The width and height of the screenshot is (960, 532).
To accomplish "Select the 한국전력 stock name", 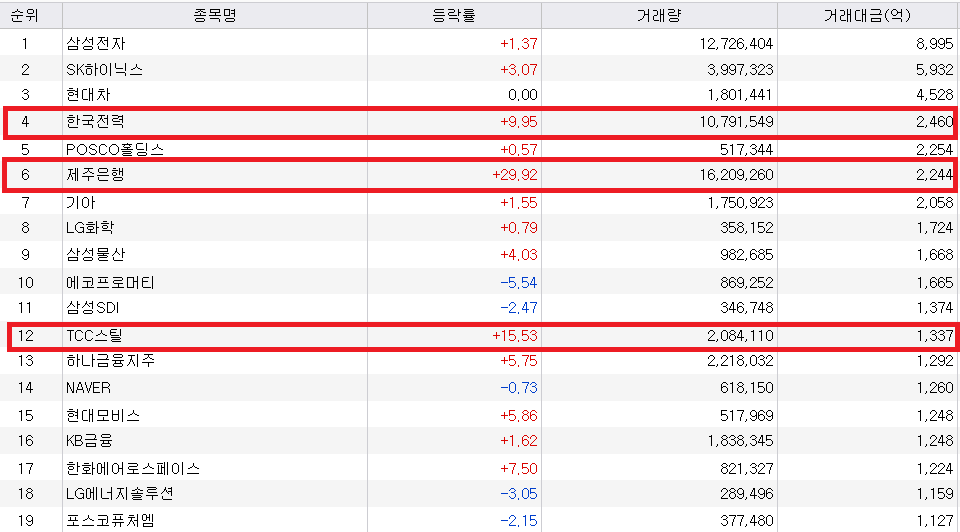I will point(96,122).
